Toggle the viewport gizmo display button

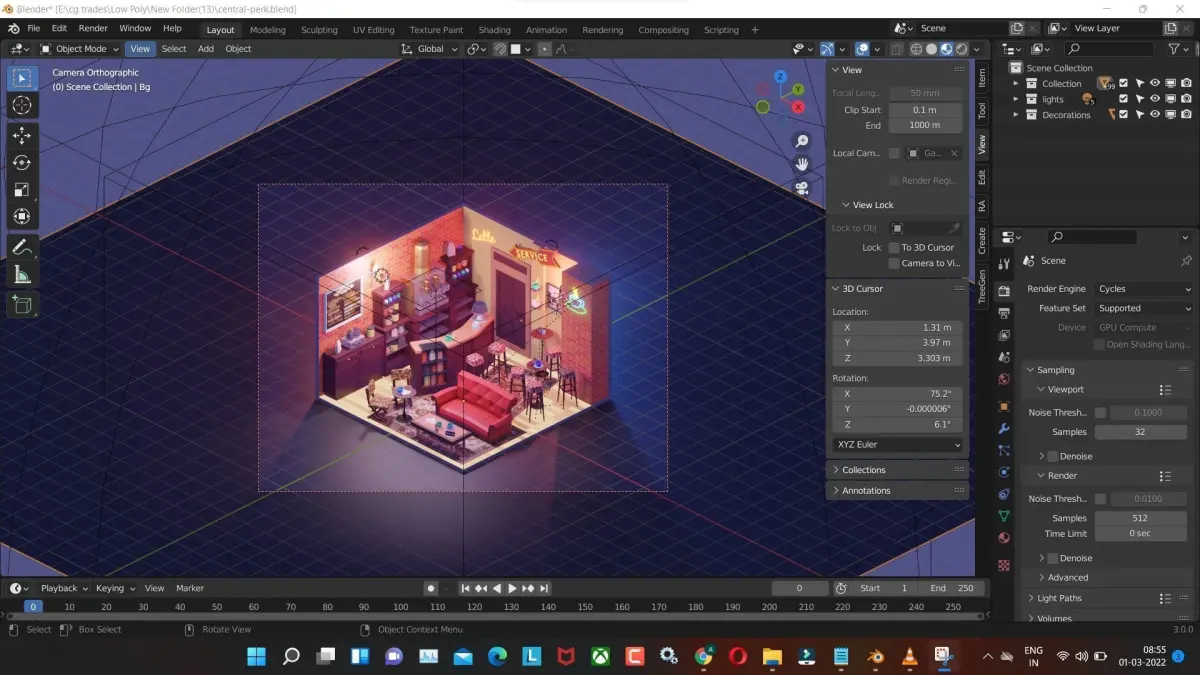click(827, 49)
